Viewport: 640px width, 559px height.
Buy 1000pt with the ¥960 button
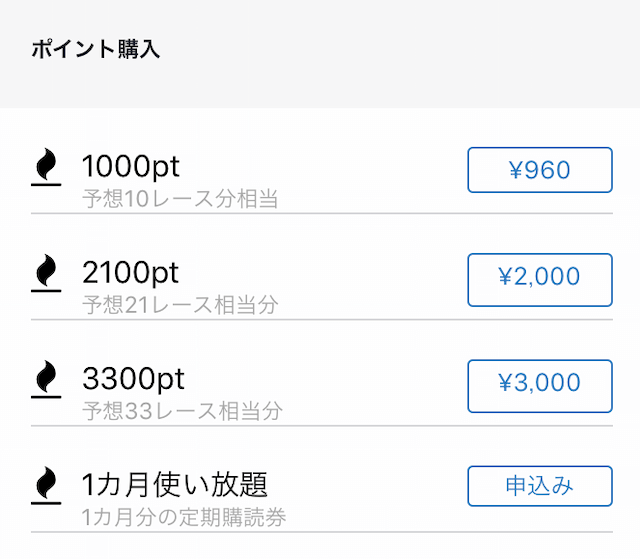pyautogui.click(x=540, y=170)
